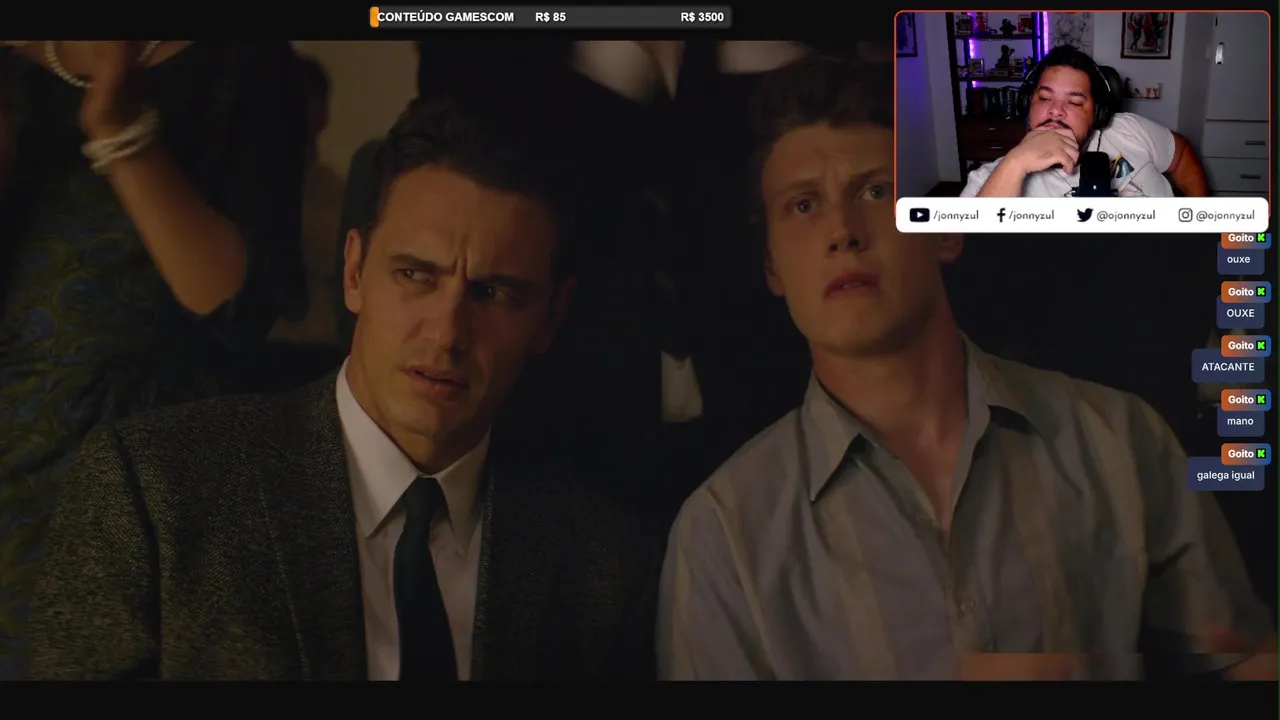Click the Facebook icon in the social bar
This screenshot has width=1280, height=720.
click(1001, 215)
